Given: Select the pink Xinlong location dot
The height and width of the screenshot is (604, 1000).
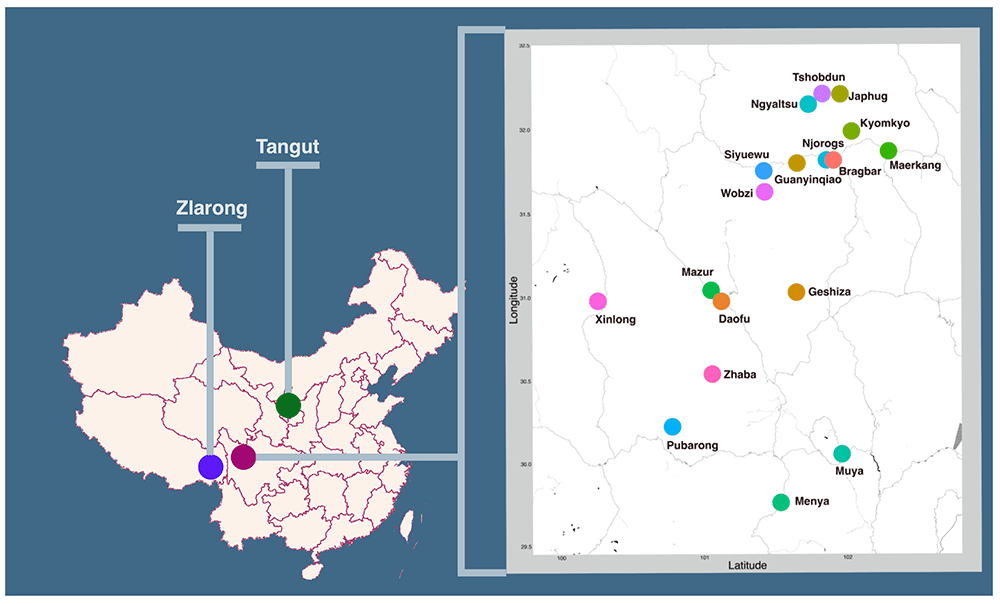Looking at the screenshot, I should coord(598,301).
